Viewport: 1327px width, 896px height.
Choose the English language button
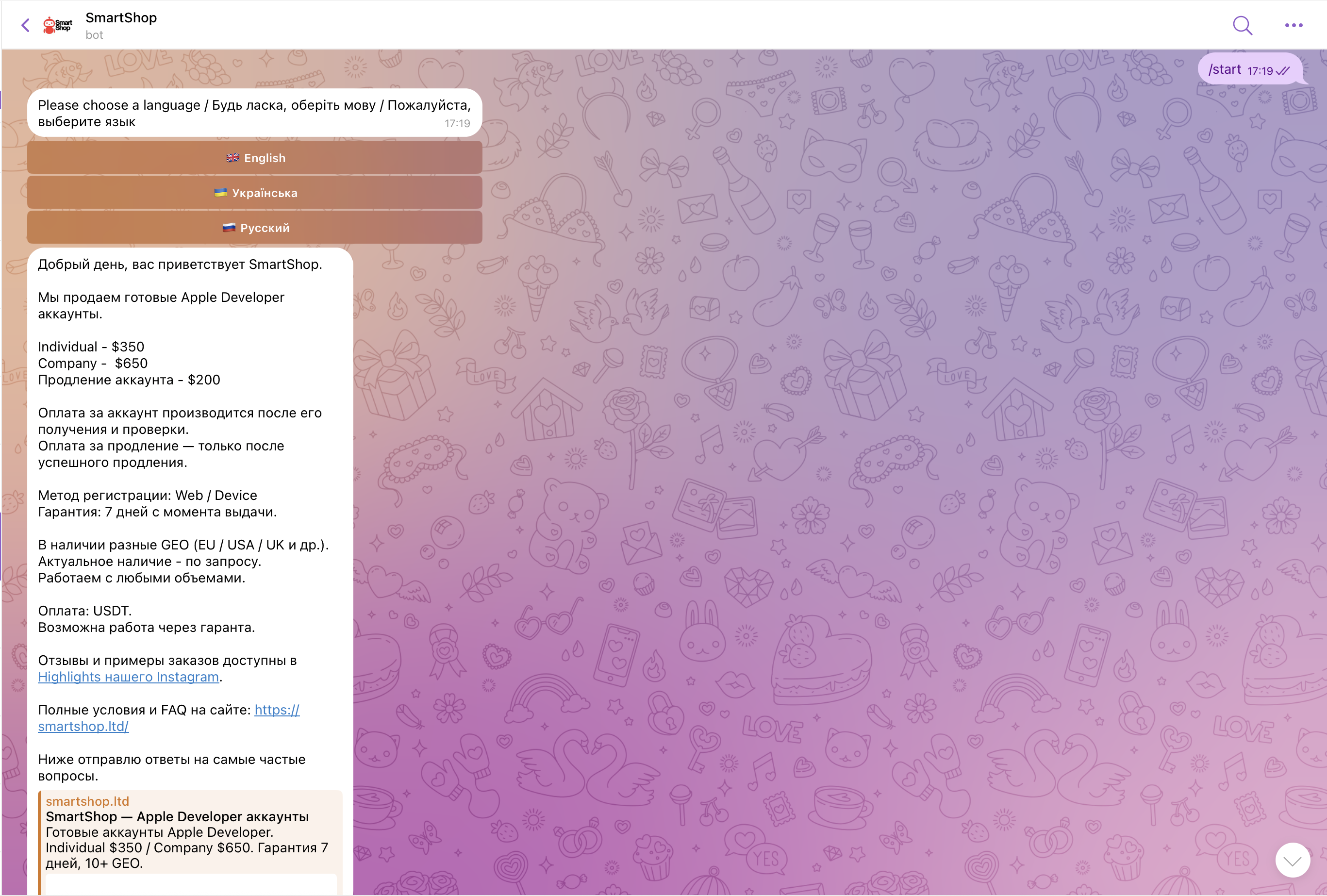coord(255,158)
